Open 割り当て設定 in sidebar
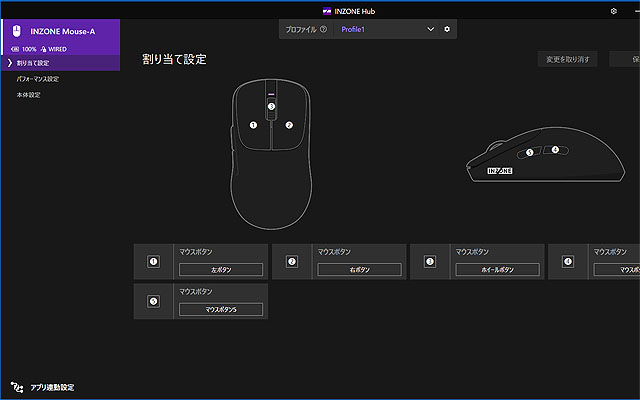The image size is (640, 400). click(60, 63)
